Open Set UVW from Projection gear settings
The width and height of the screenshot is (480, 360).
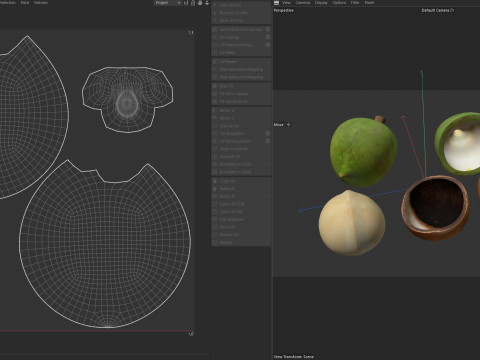coord(268,29)
